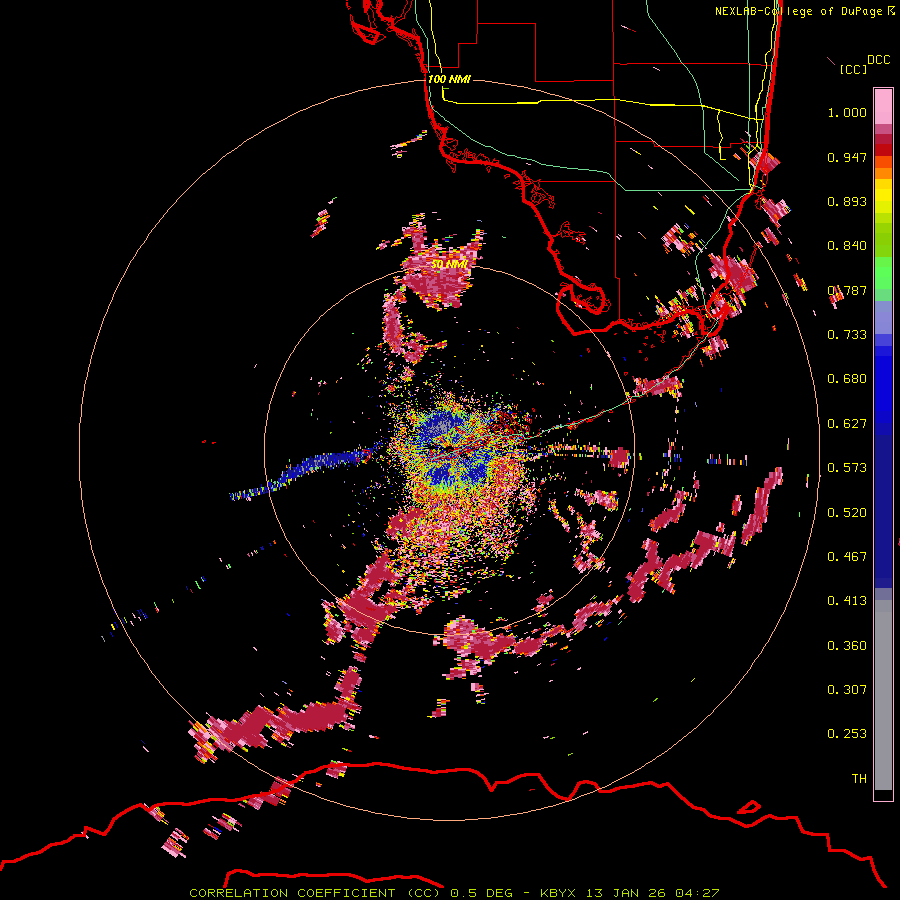Click the 0.947 value on the color scale
The image size is (900, 900).
(847, 157)
